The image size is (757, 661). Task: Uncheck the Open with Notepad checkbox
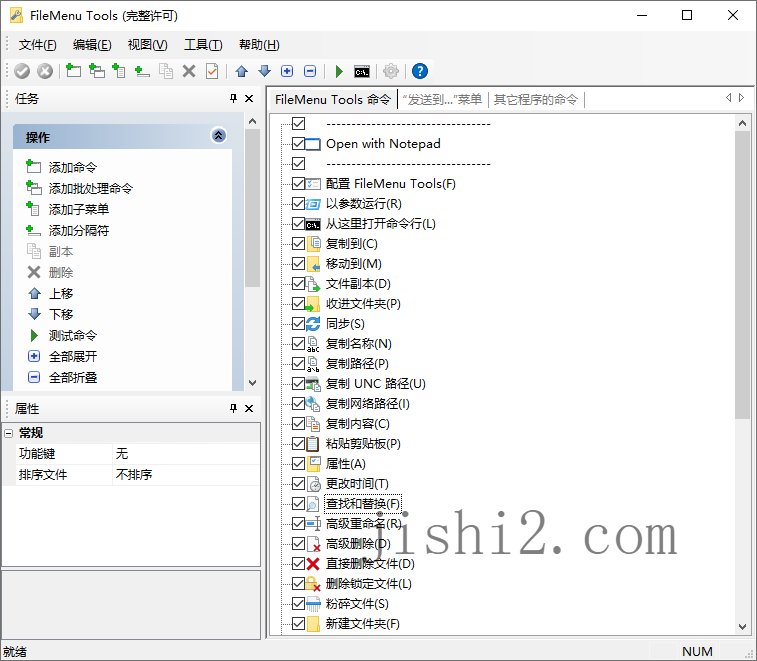[298, 144]
